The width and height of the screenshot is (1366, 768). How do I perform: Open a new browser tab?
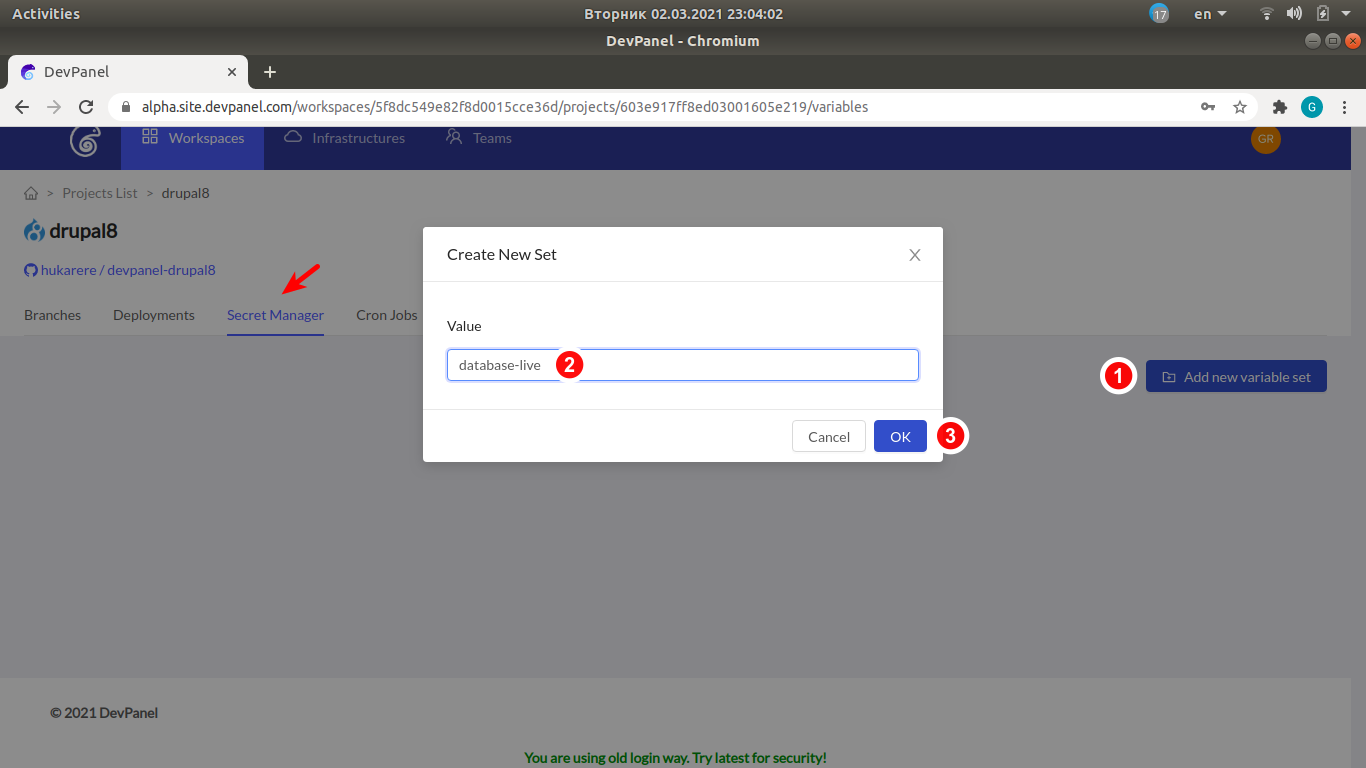click(270, 72)
